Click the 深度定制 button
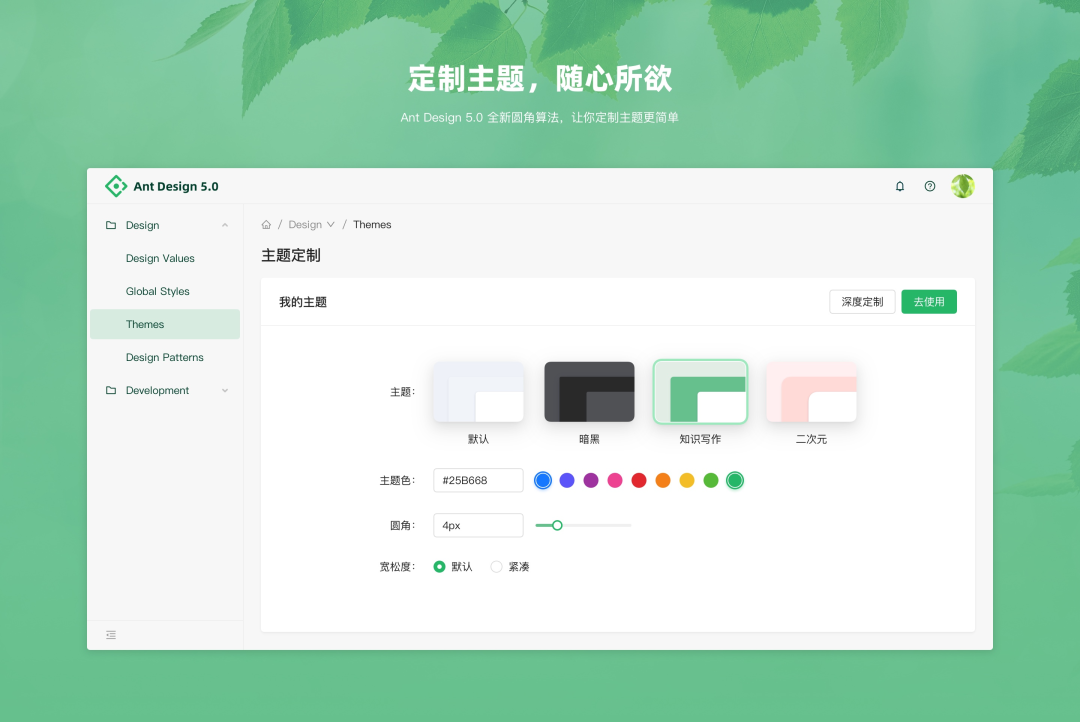1080x722 pixels. [862, 302]
